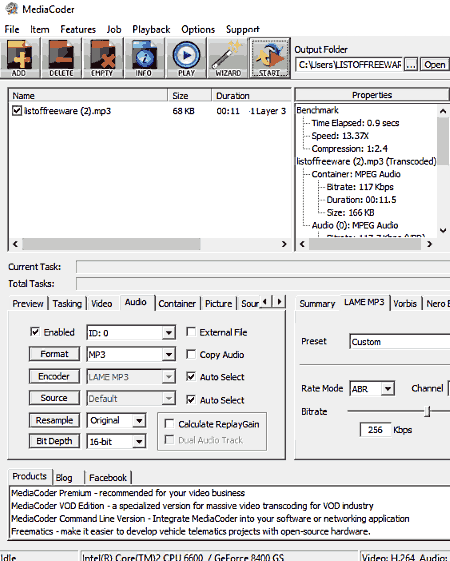
Task: Click the DELETE toolbar icon
Action: click(x=61, y=58)
